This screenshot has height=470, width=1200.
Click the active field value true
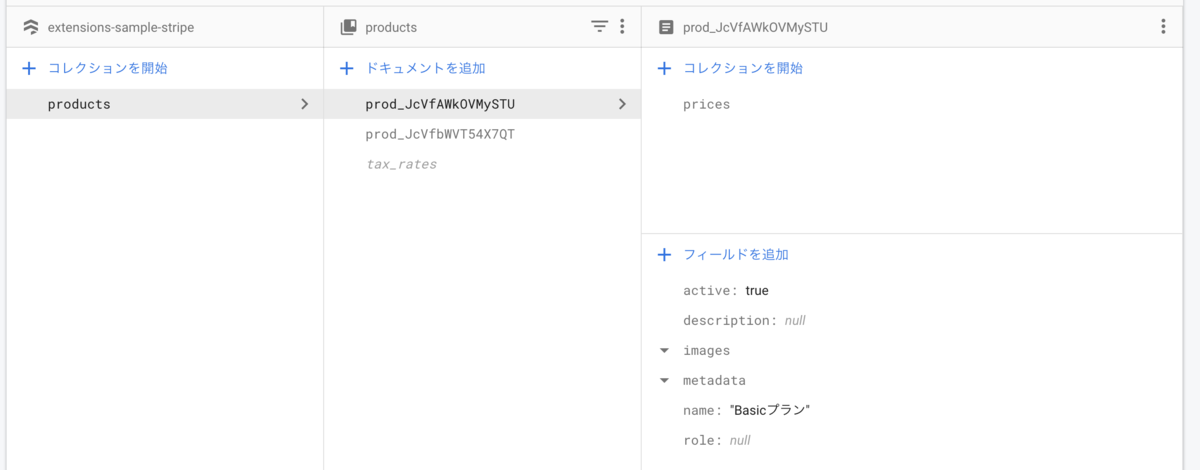[x=757, y=291]
